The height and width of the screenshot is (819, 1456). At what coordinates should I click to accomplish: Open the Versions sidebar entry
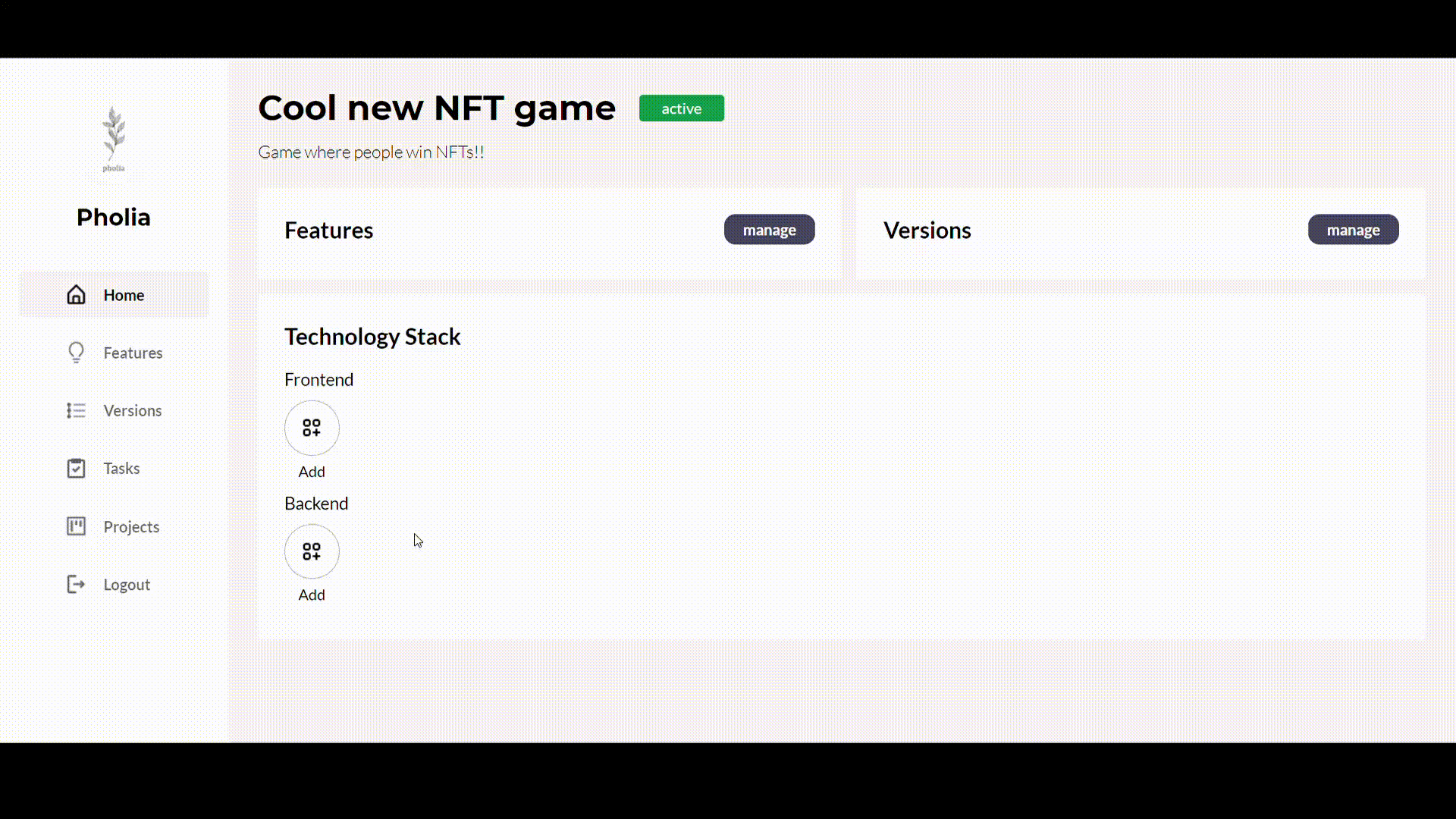coord(133,410)
